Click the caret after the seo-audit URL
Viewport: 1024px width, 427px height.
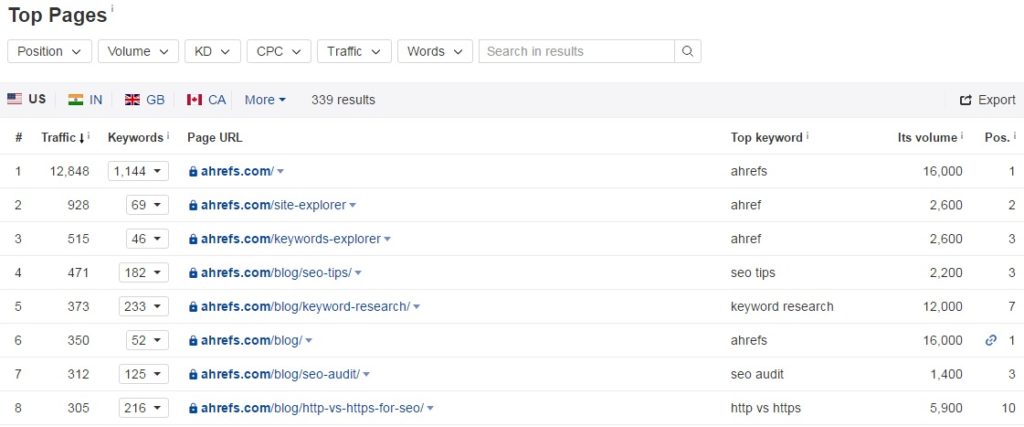[366, 375]
